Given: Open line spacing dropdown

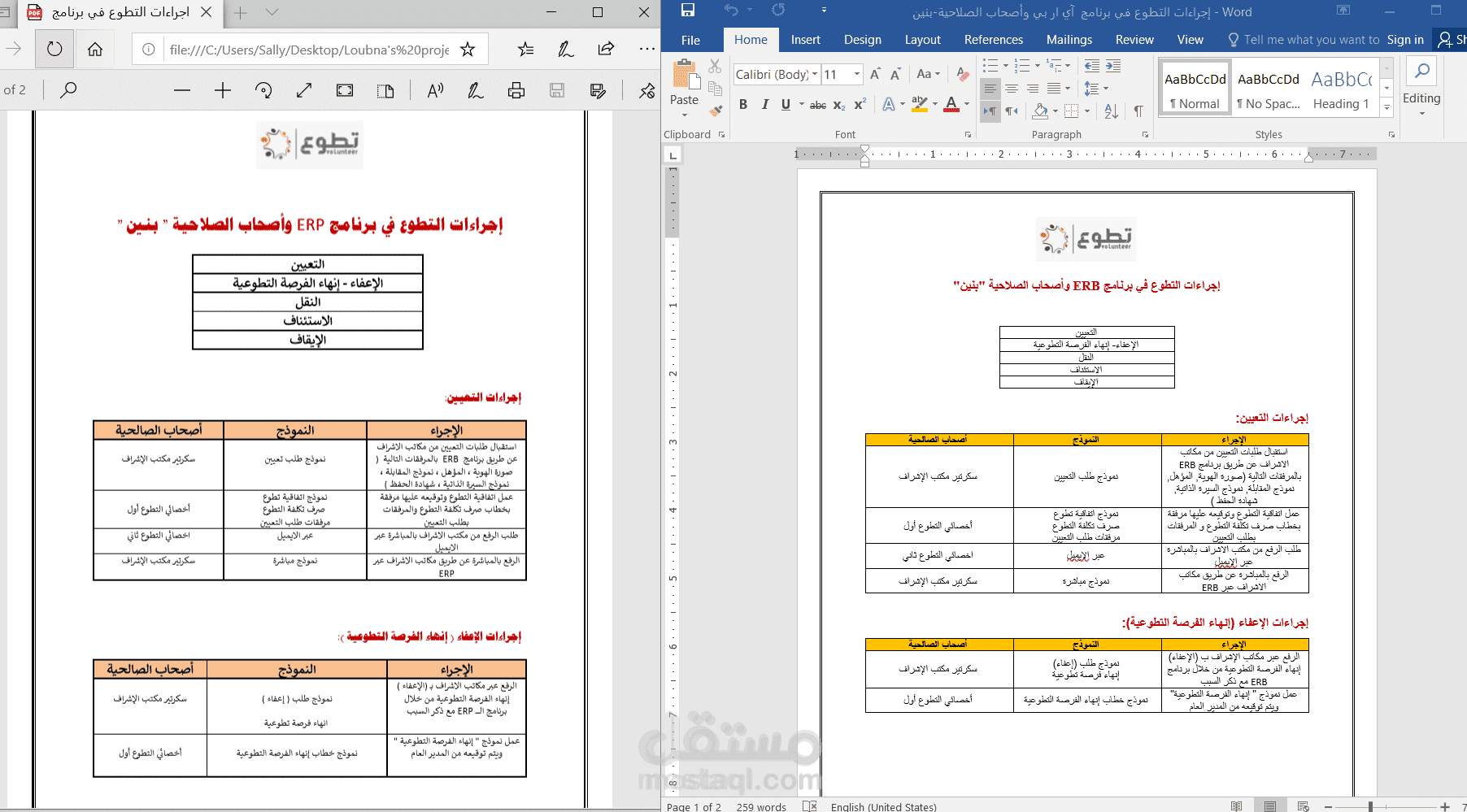Looking at the screenshot, I should 1097,89.
